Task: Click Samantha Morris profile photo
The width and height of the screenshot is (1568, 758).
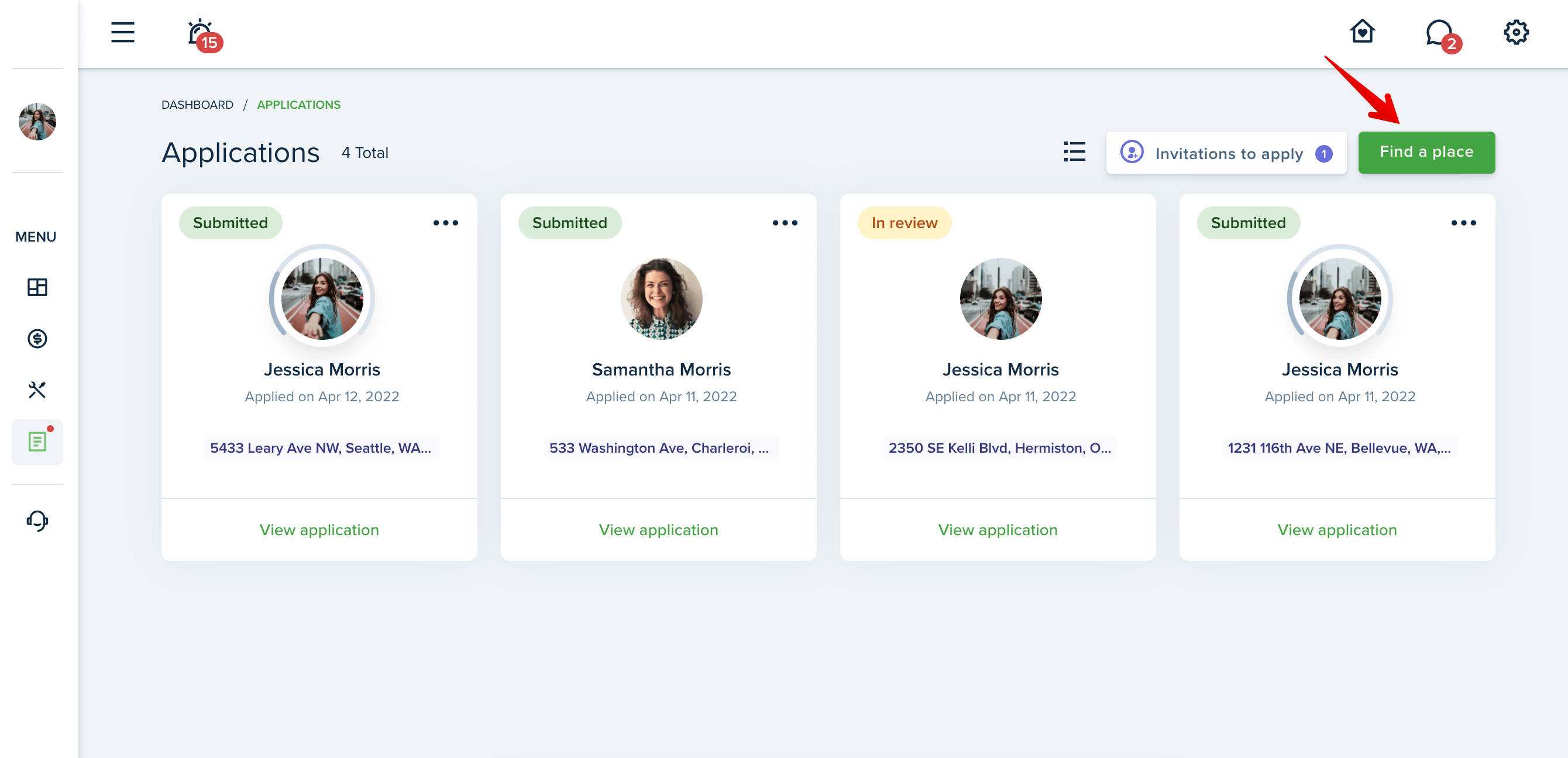Action: pyautogui.click(x=661, y=298)
